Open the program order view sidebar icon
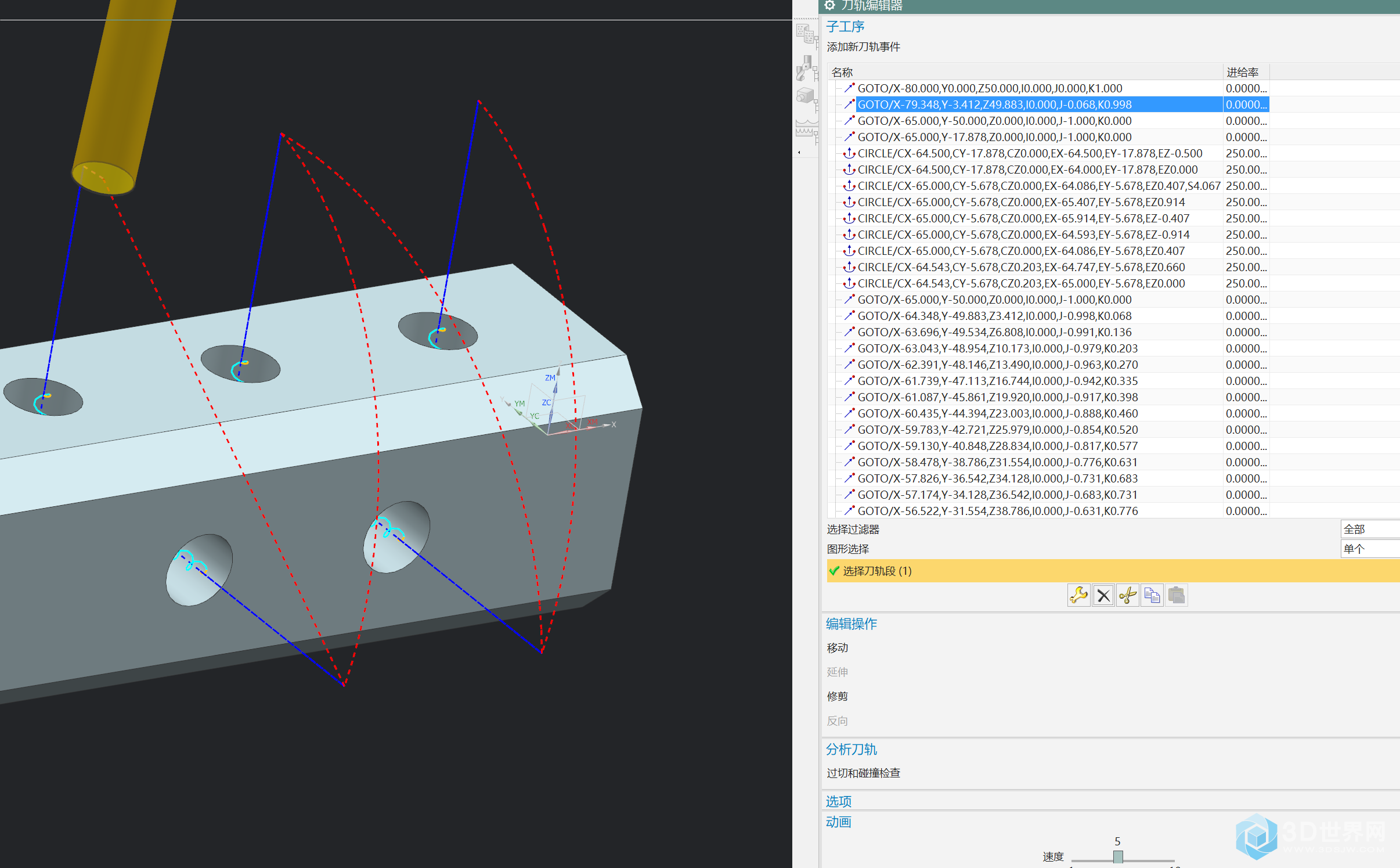Image resolution: width=1400 pixels, height=868 pixels. [806, 34]
